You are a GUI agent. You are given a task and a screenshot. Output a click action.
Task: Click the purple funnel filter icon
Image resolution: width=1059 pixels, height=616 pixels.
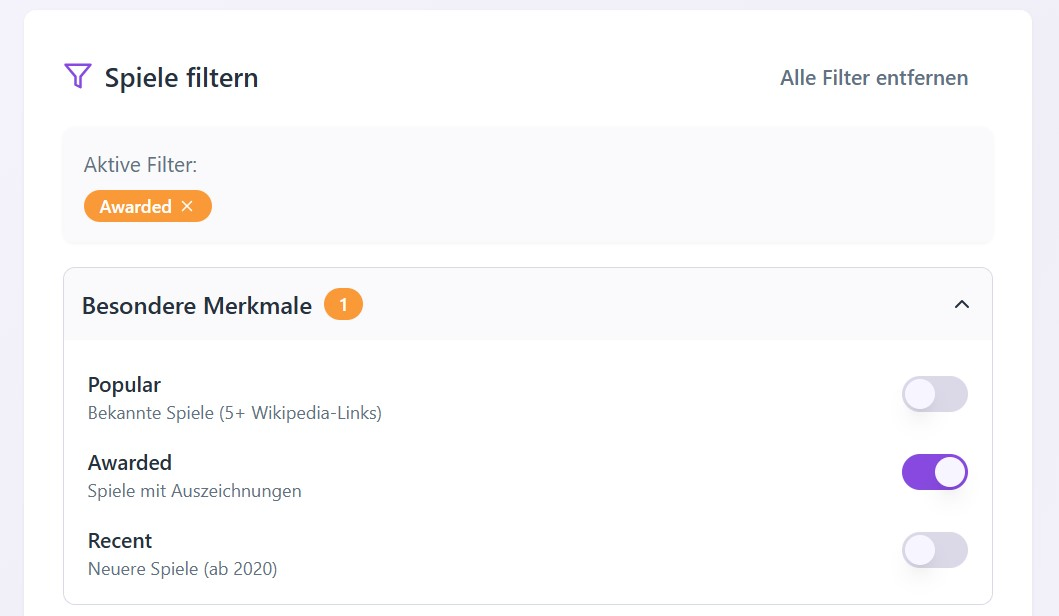coord(77,76)
